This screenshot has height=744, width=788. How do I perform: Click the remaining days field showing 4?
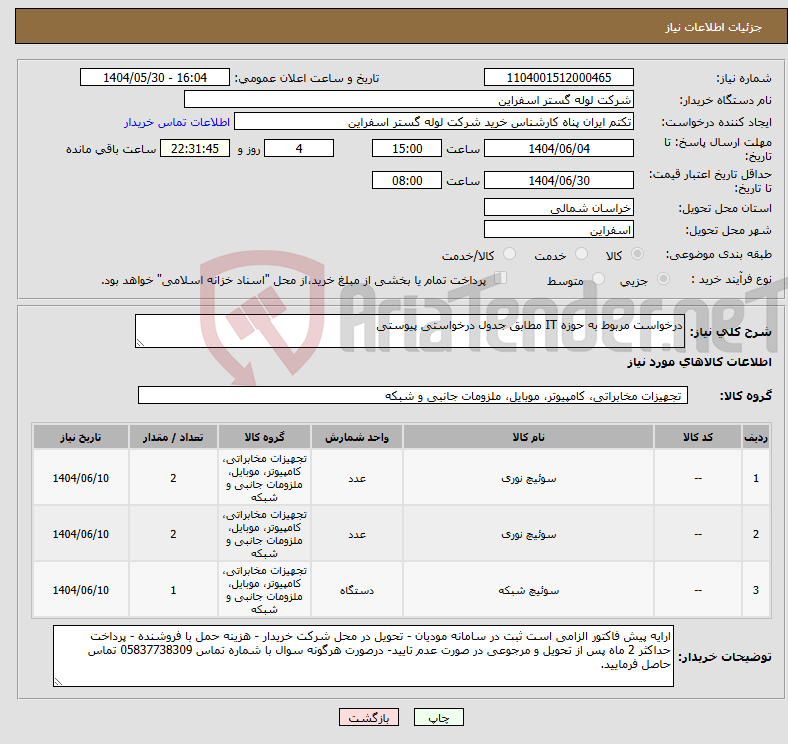(x=299, y=148)
